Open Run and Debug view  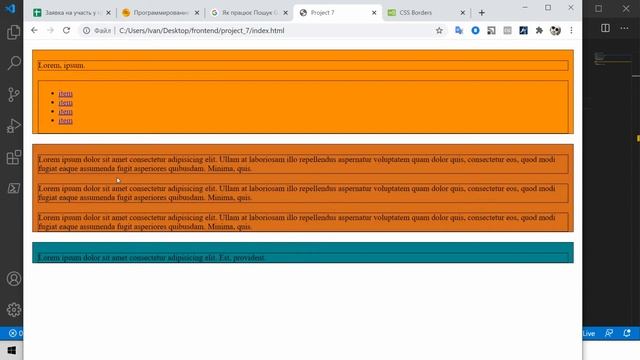tap(13, 126)
